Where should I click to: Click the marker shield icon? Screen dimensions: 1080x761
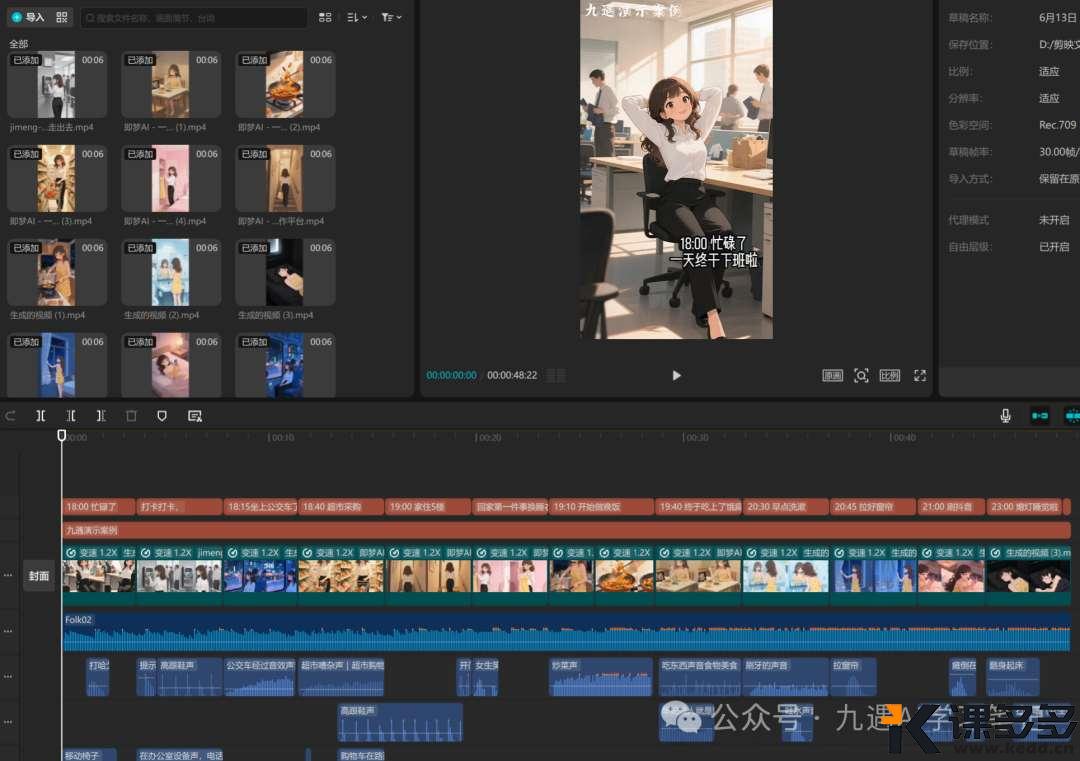pos(162,416)
